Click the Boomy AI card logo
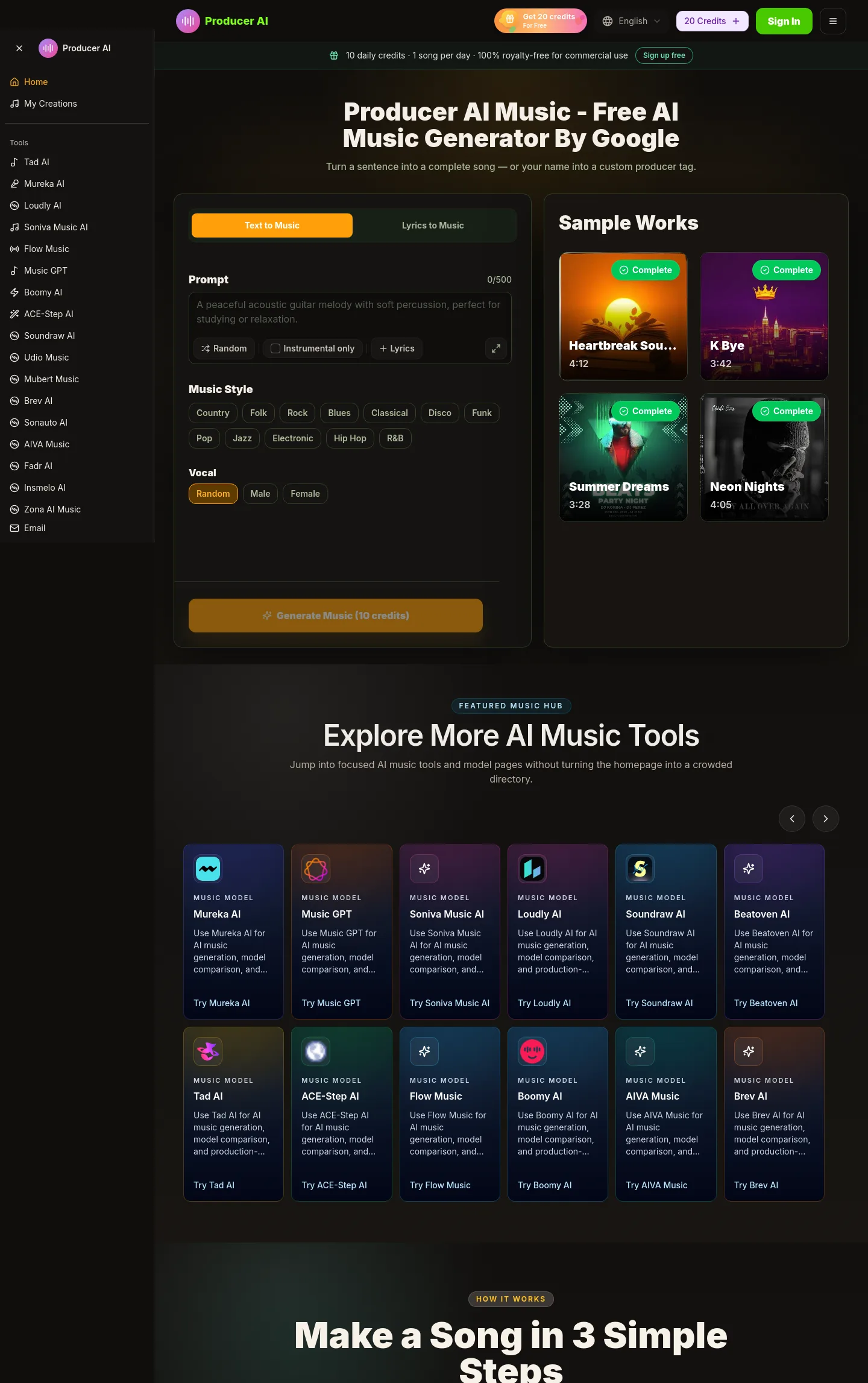868x1383 pixels. point(532,1051)
